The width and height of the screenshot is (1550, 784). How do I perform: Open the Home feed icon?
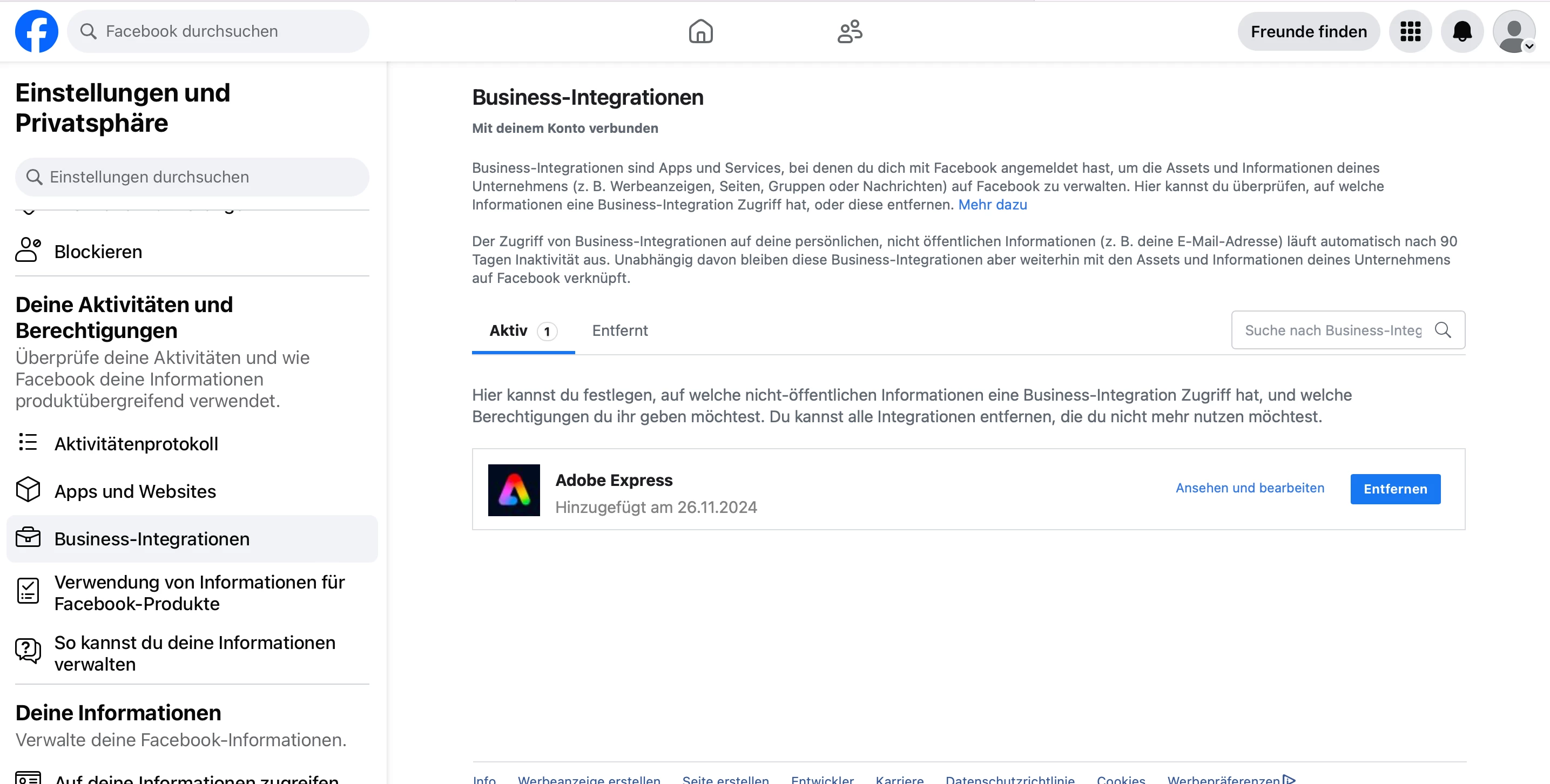(x=700, y=31)
